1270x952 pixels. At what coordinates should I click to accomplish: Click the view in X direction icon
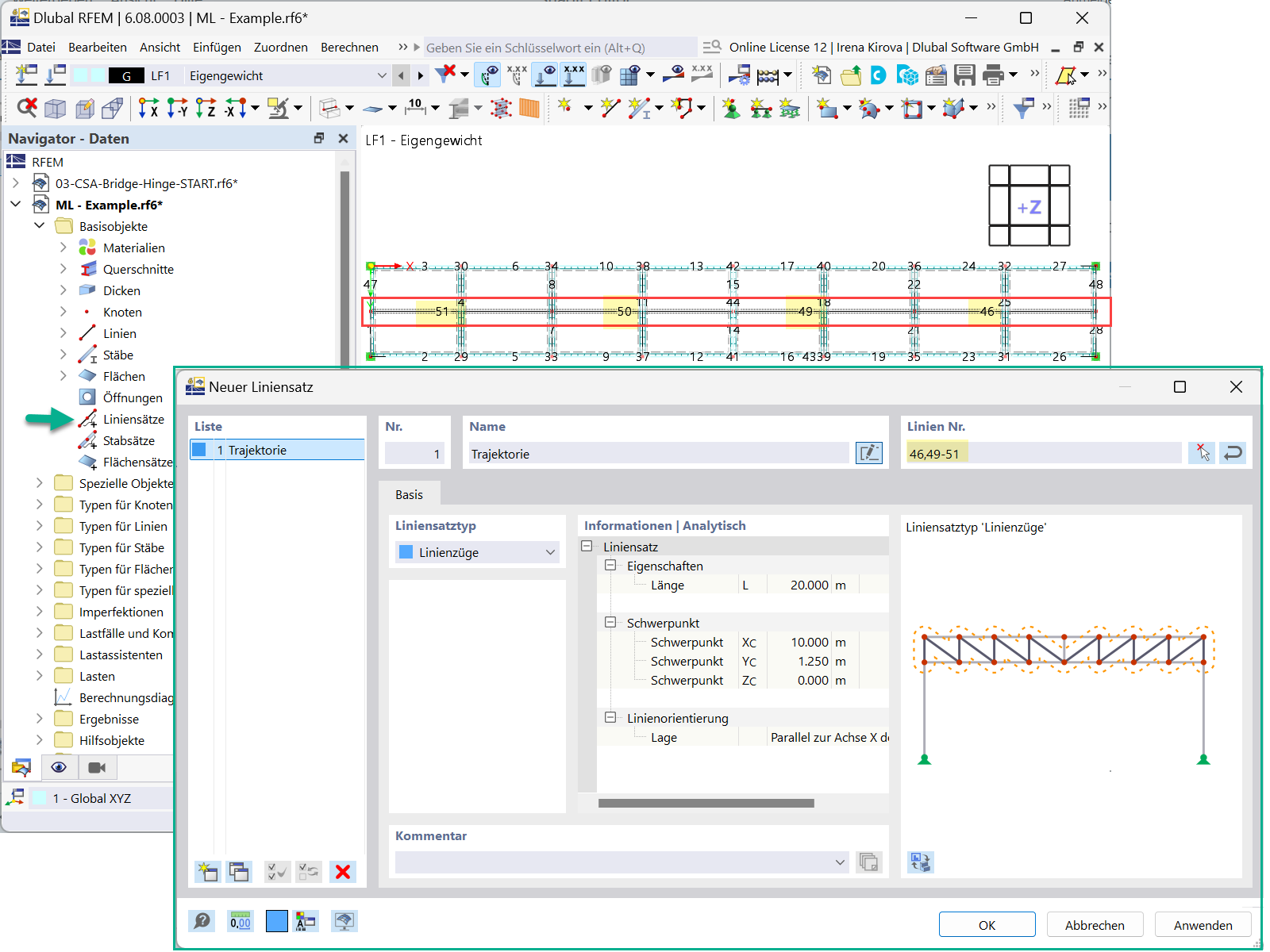click(x=148, y=108)
